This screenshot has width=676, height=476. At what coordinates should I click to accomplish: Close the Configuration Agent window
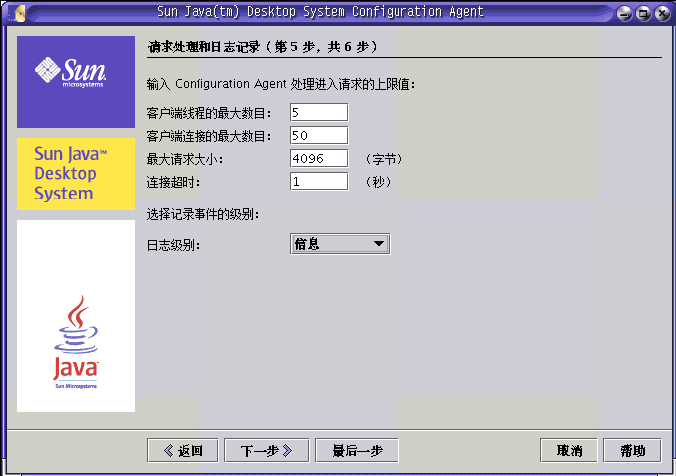pyautogui.click(x=662, y=13)
